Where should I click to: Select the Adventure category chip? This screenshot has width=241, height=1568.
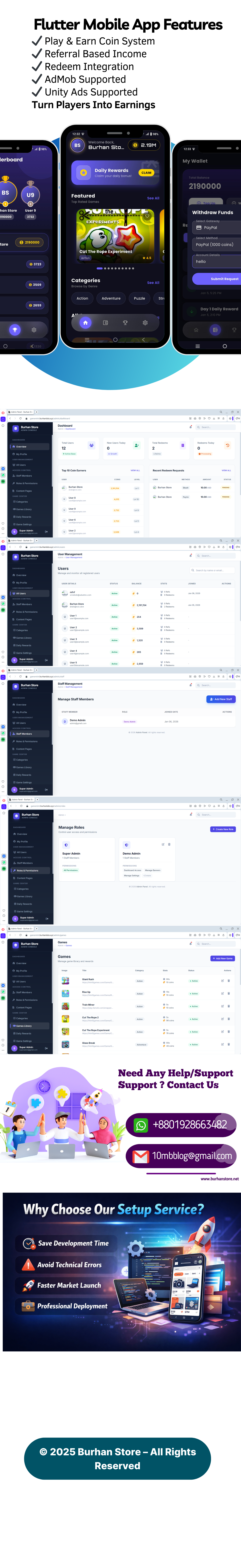(x=111, y=298)
